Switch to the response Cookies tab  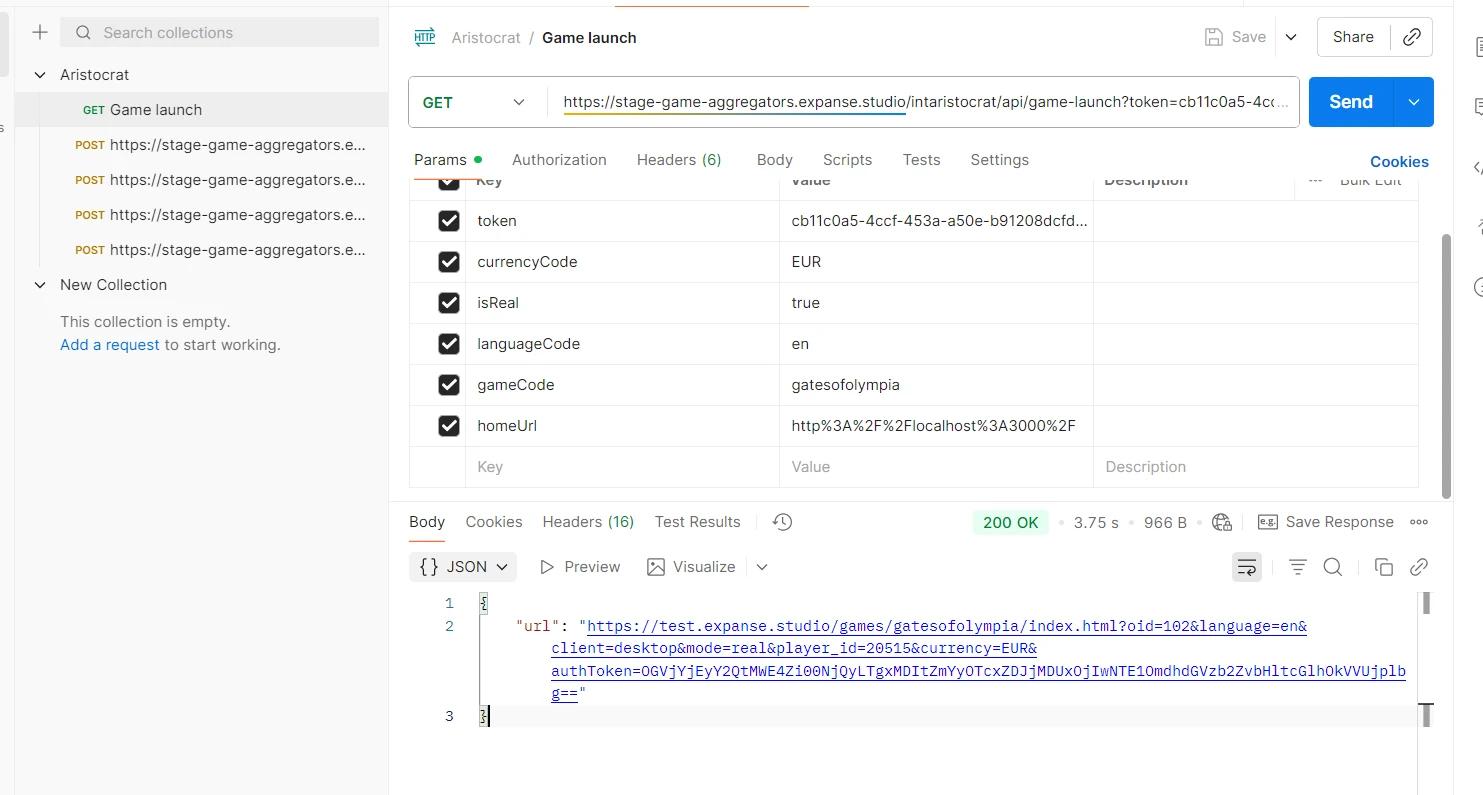pyautogui.click(x=494, y=522)
